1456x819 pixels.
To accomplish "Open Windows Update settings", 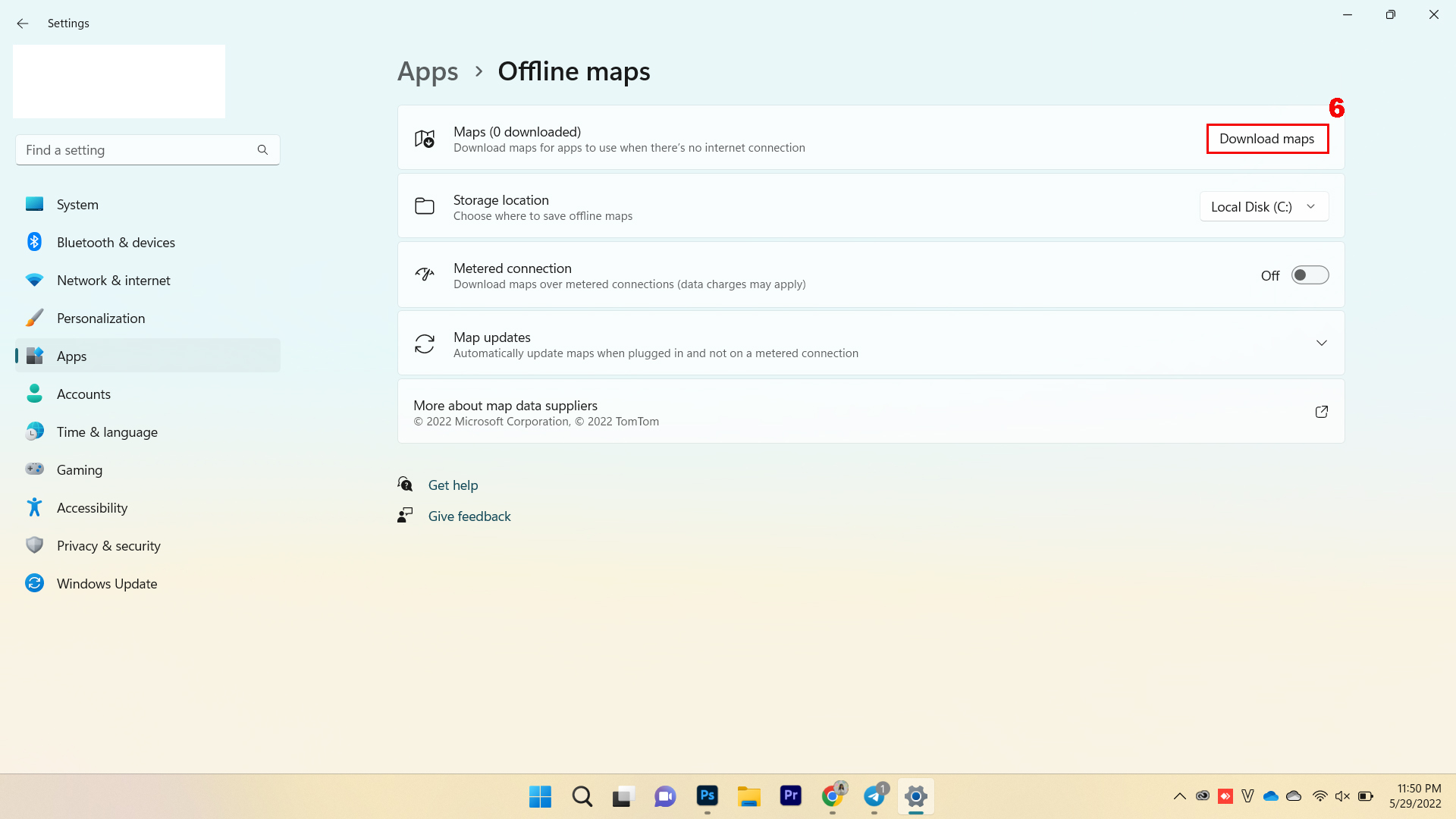I will [106, 583].
